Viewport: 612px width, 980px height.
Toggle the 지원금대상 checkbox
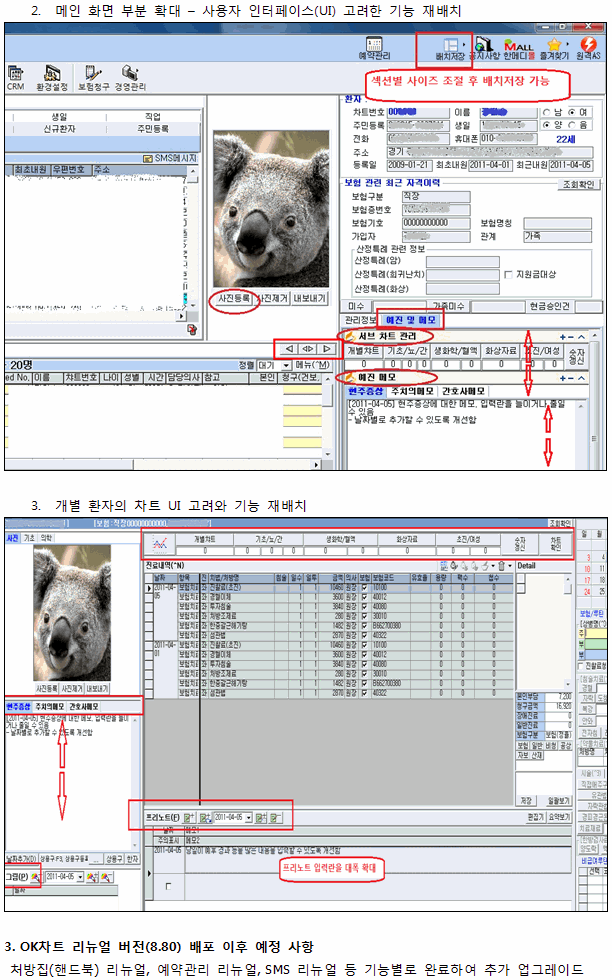click(x=508, y=274)
